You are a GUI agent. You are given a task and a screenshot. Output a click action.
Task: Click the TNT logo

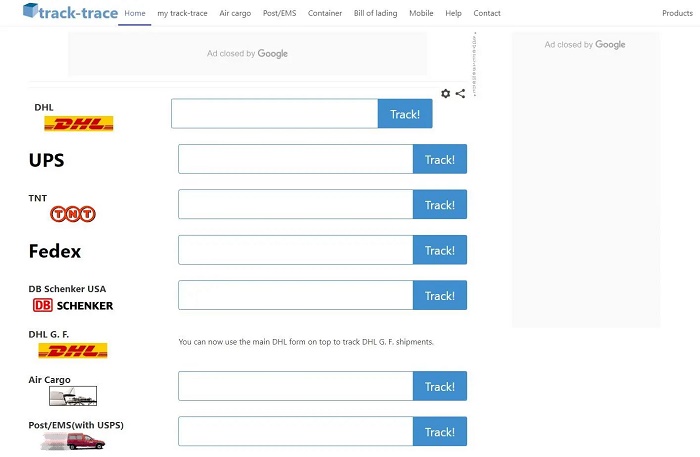tap(73, 214)
